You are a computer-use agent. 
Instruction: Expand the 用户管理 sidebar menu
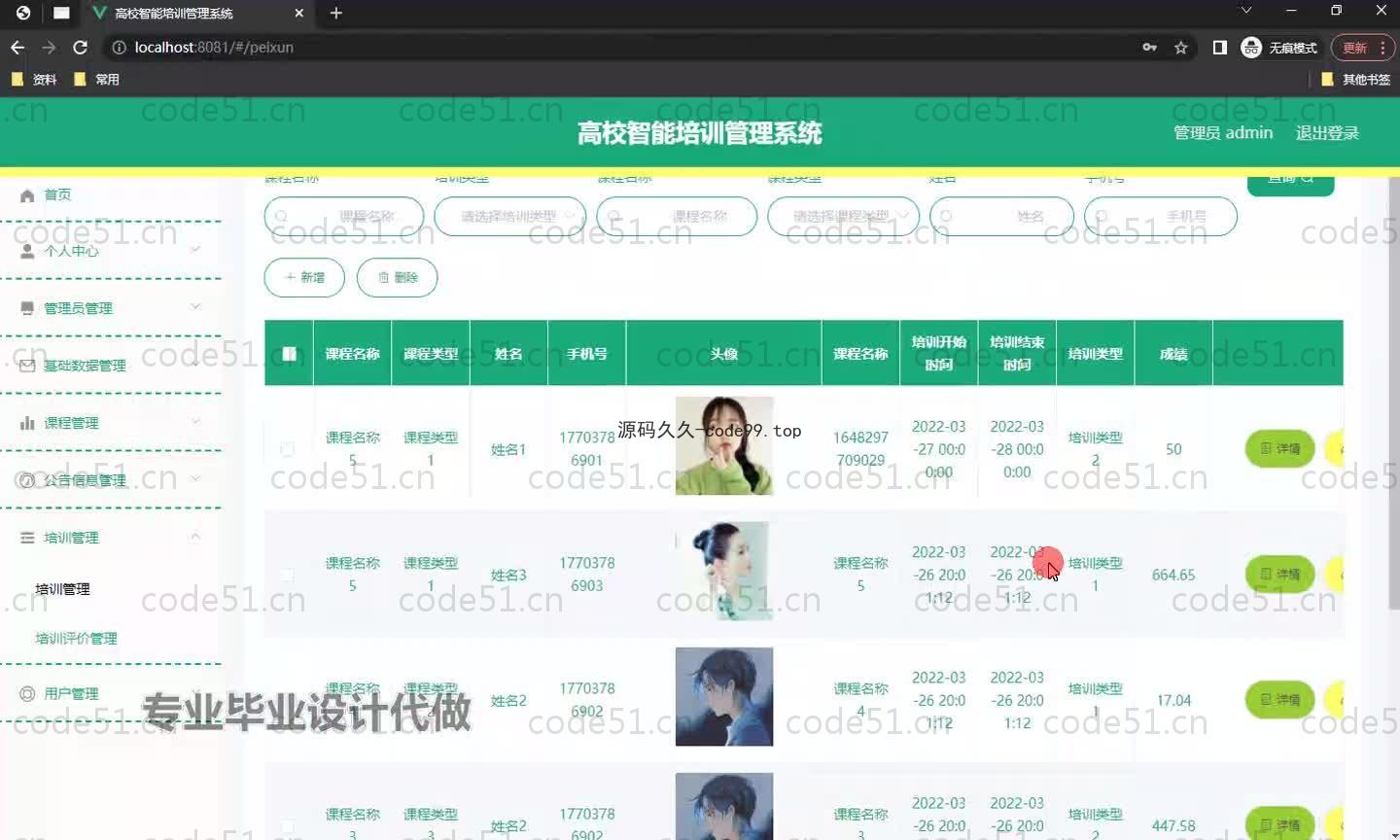72,693
